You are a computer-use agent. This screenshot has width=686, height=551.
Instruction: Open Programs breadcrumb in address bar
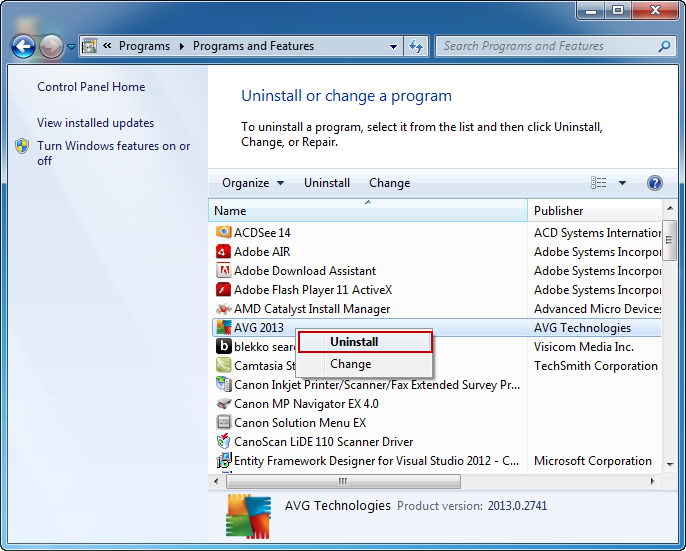click(x=144, y=46)
